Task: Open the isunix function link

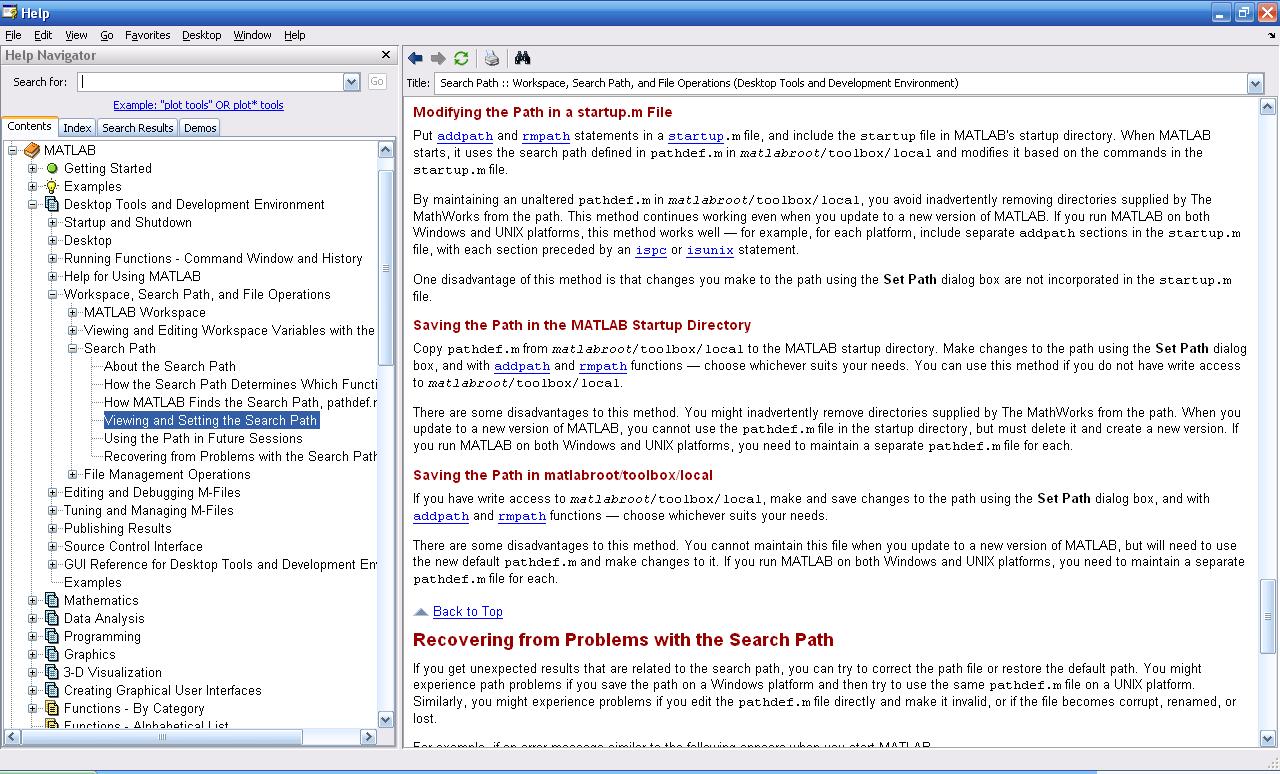Action: click(x=708, y=250)
